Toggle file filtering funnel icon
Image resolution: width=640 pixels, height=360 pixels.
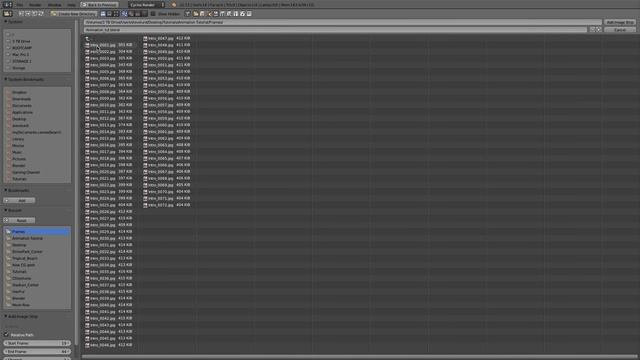click(187, 13)
